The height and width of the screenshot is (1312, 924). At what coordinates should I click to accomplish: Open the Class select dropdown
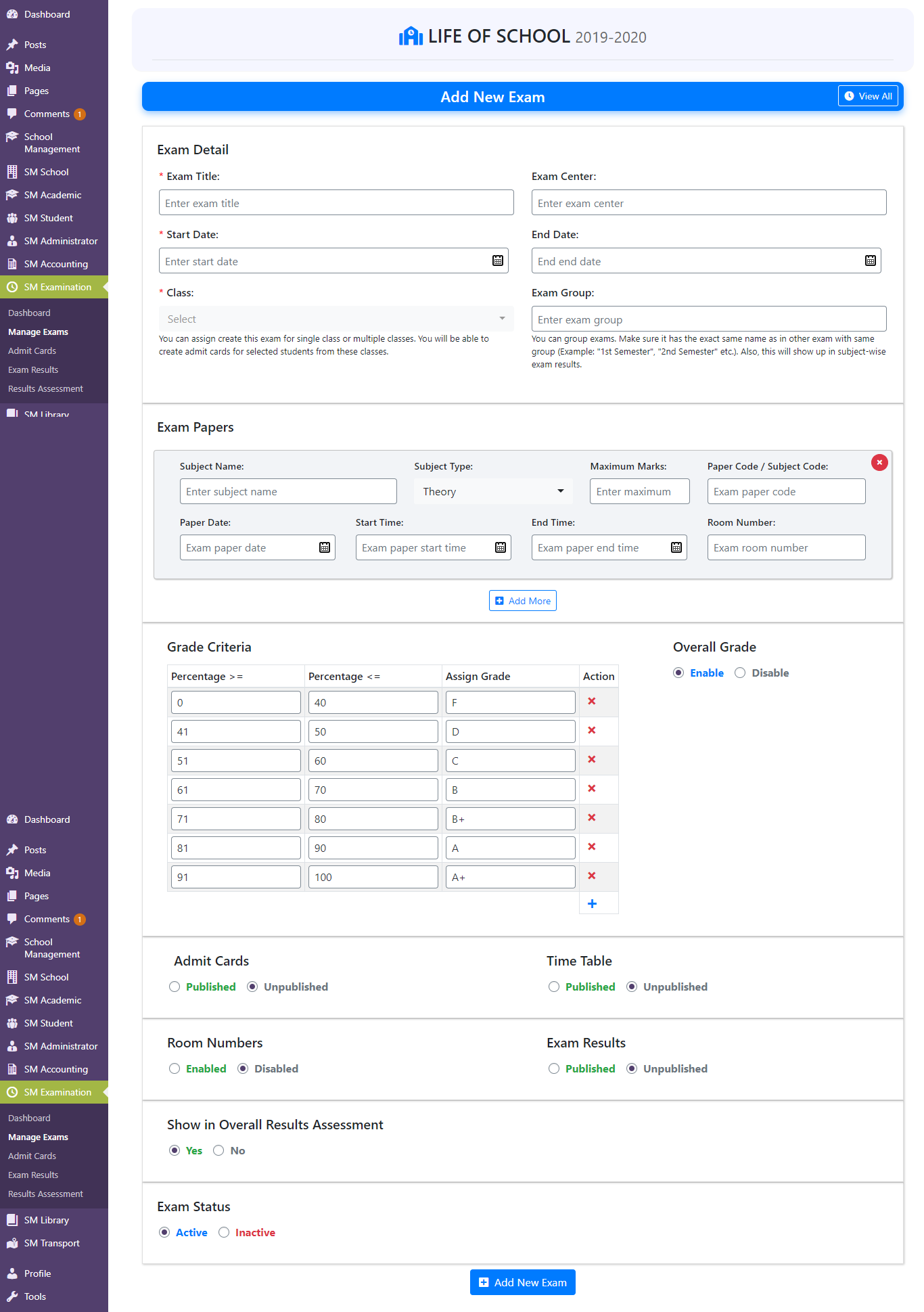click(x=336, y=319)
